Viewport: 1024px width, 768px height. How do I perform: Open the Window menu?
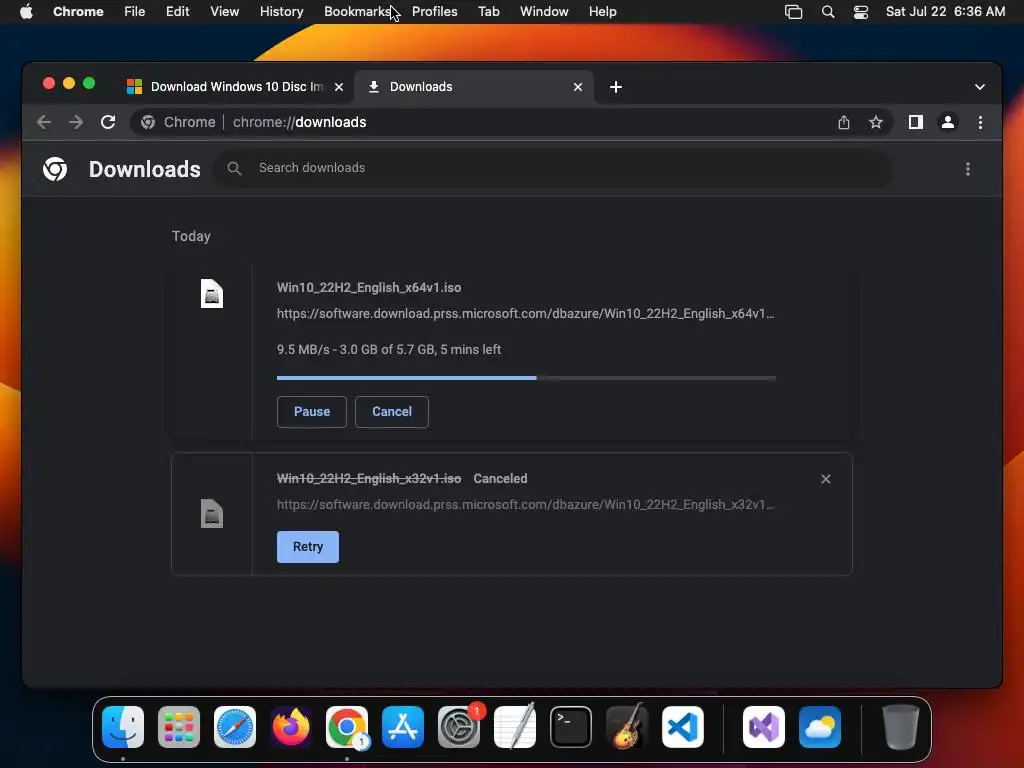544,12
